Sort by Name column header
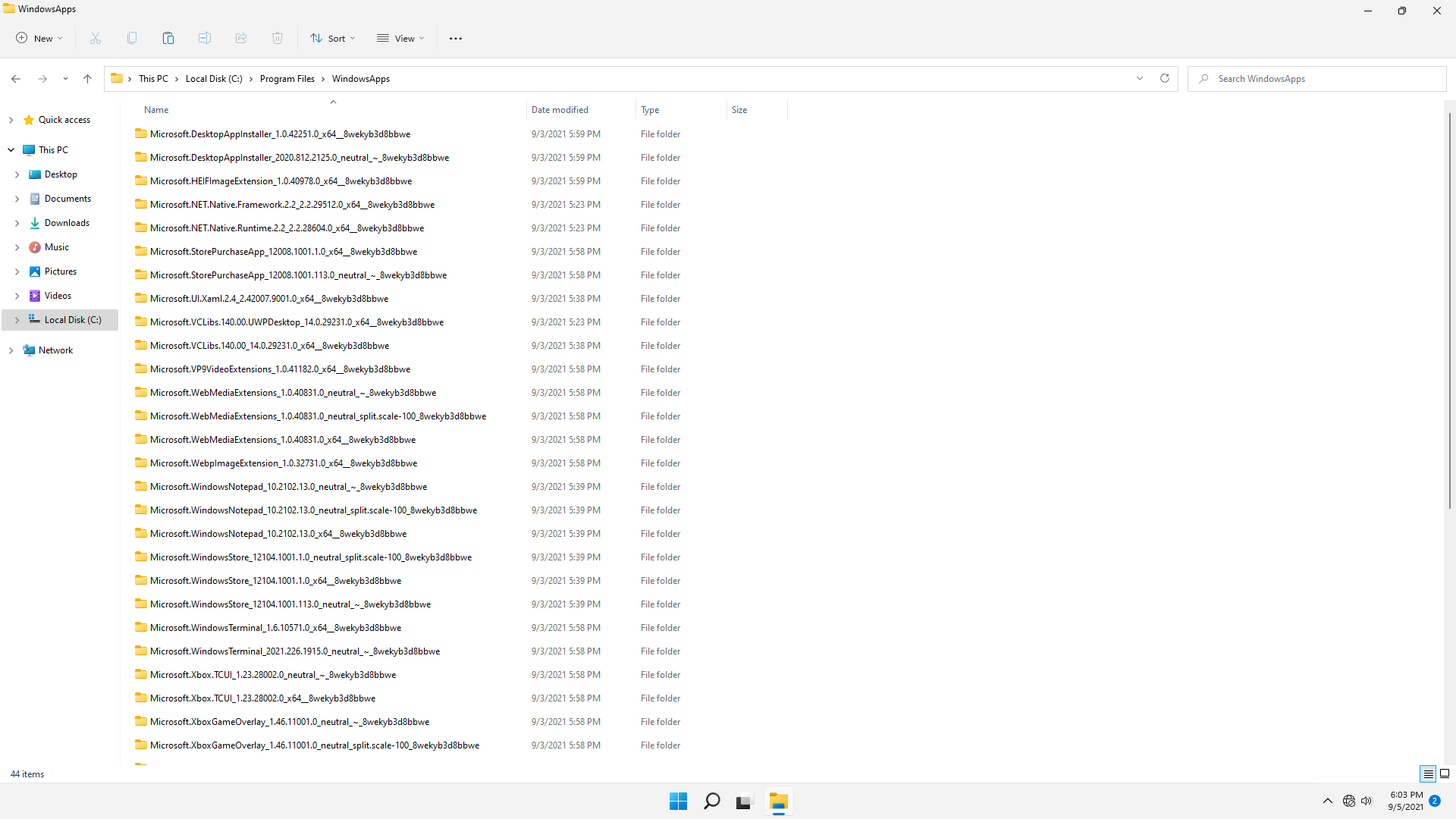The height and width of the screenshot is (819, 1456). [156, 110]
